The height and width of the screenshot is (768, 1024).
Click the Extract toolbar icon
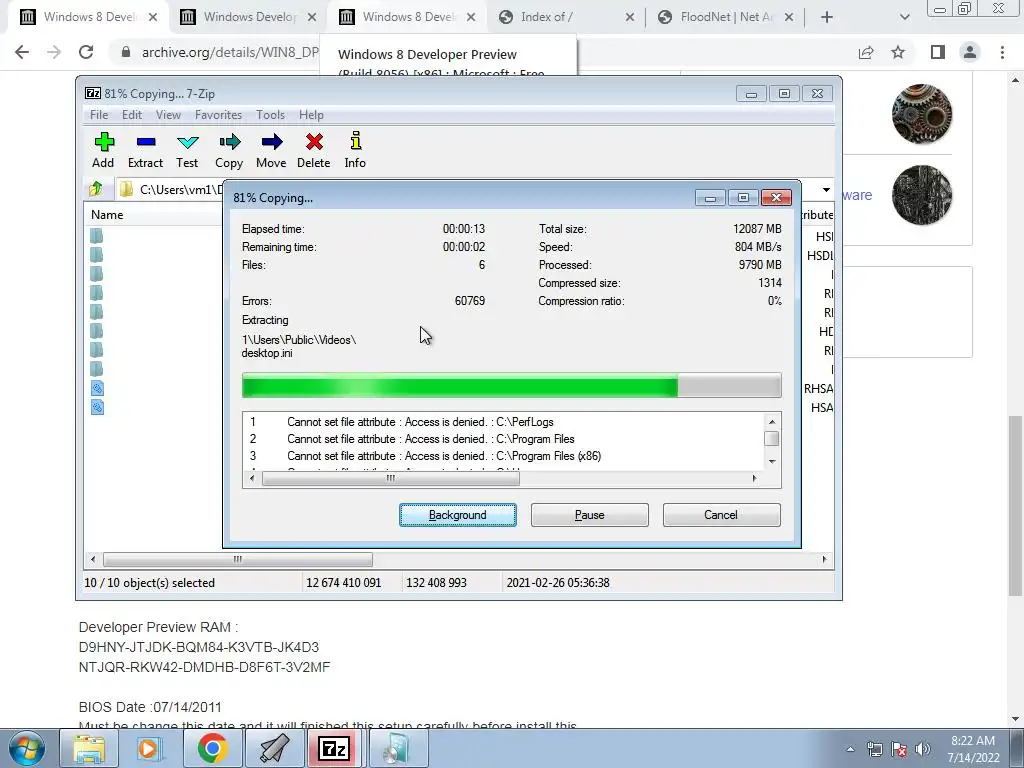point(145,150)
